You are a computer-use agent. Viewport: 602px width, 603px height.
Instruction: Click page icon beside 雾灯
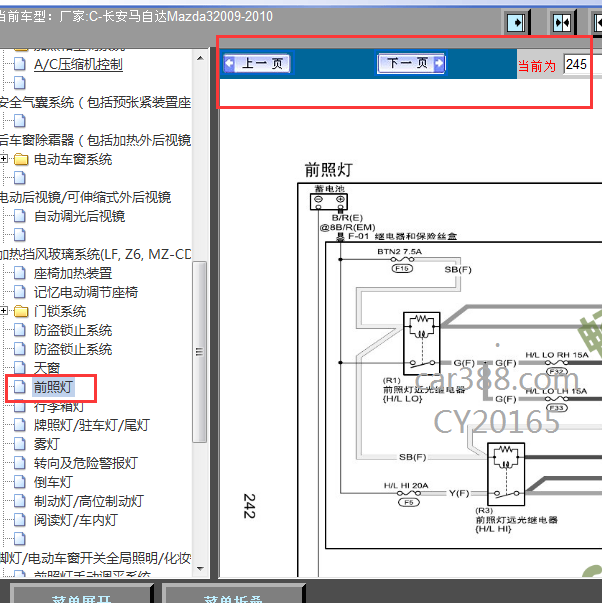pyautogui.click(x=20, y=444)
